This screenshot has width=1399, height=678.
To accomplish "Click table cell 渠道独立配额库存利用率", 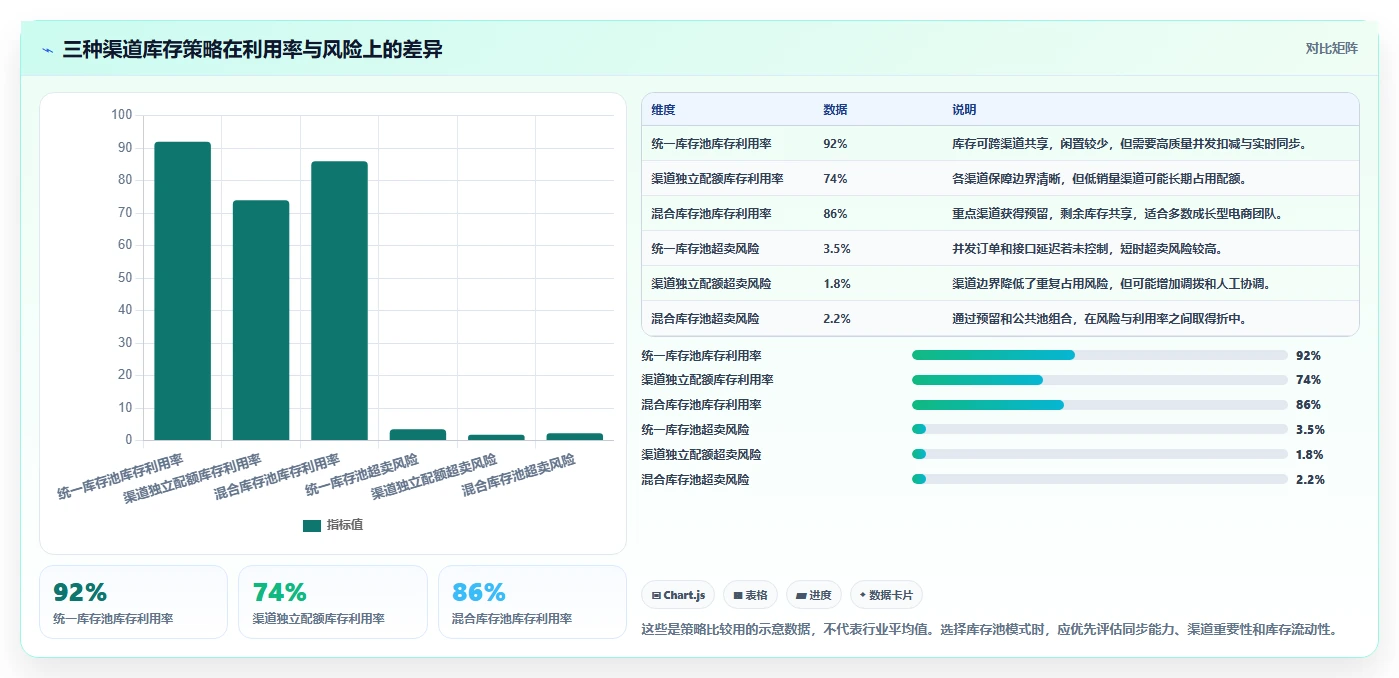I will pyautogui.click(x=717, y=179).
